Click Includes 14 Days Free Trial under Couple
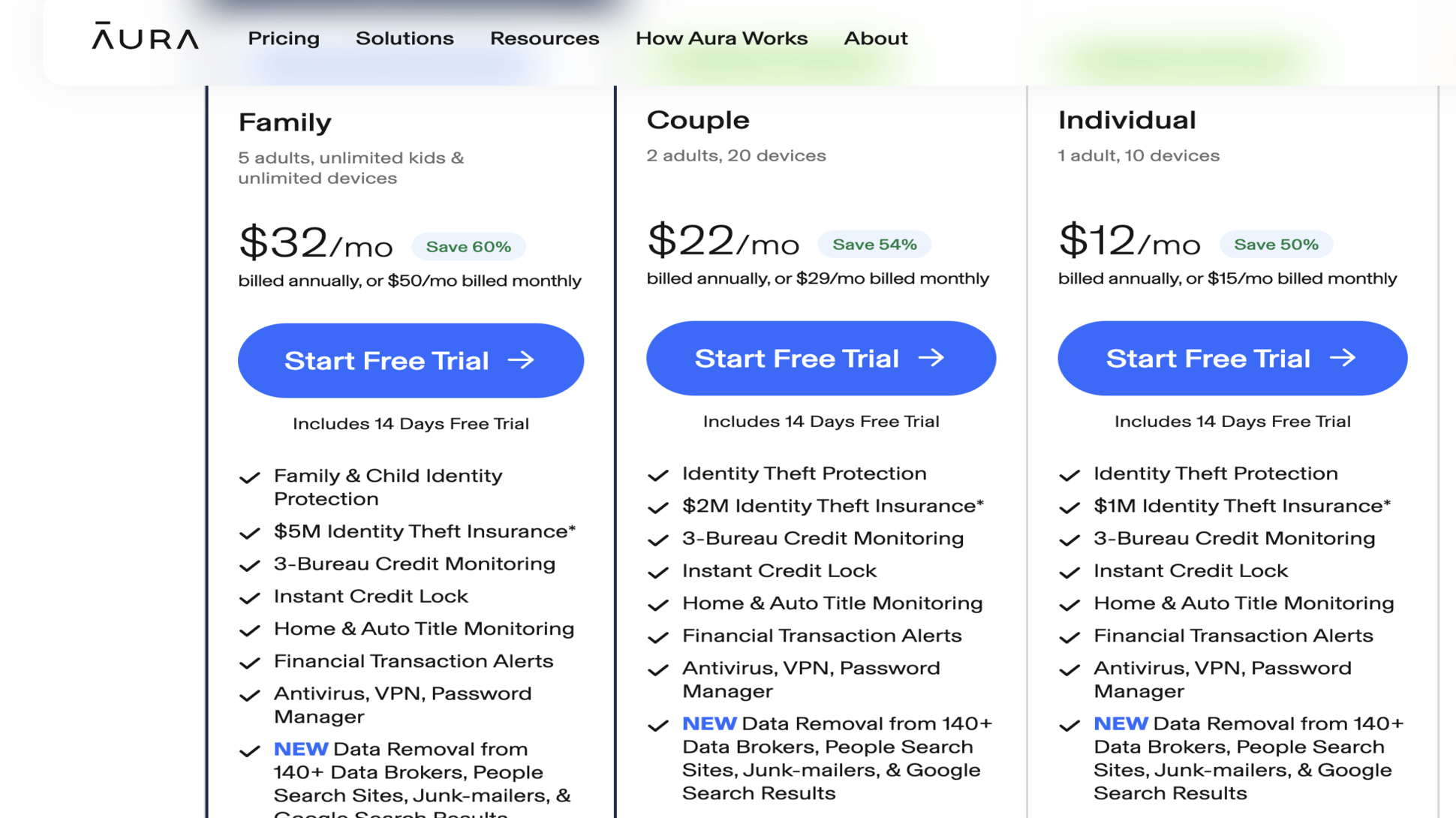The width and height of the screenshot is (1456, 818). (821, 421)
